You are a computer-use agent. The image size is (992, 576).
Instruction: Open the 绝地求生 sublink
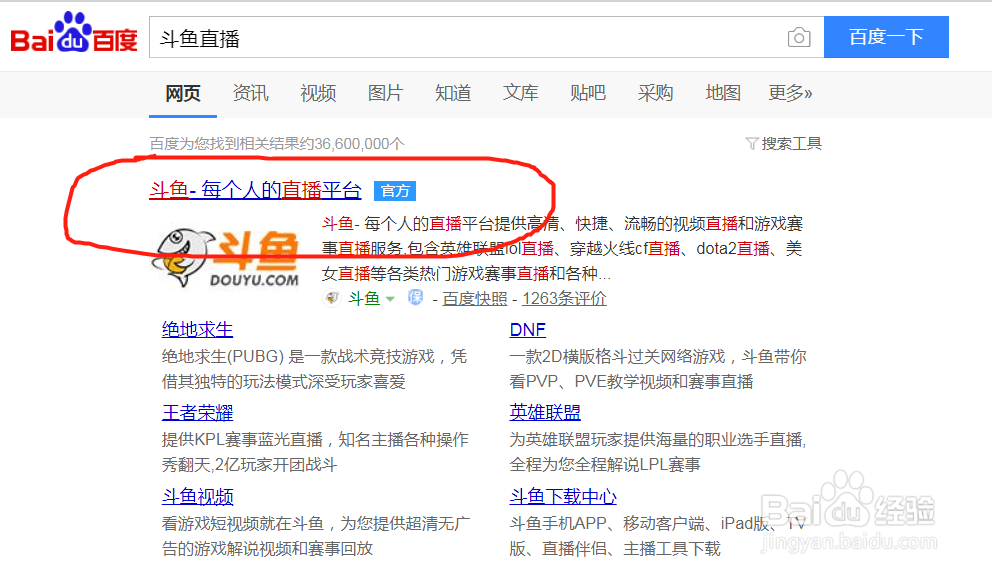coord(197,329)
